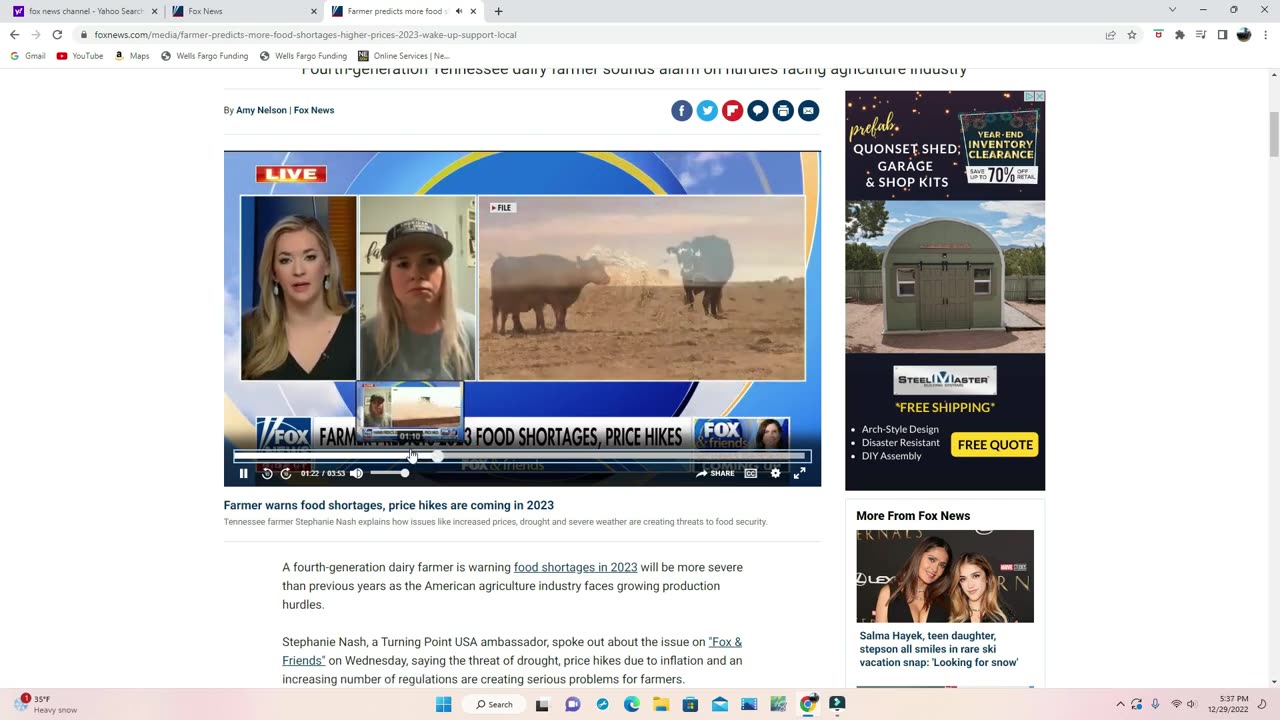The height and width of the screenshot is (720, 1280).
Task: Select Farmer predicts more food tab
Action: pos(404,11)
